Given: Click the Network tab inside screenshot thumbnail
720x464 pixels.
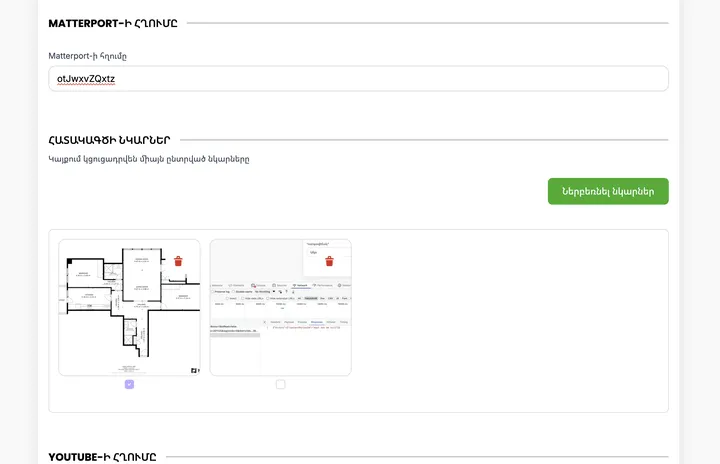Looking at the screenshot, I should [300, 285].
